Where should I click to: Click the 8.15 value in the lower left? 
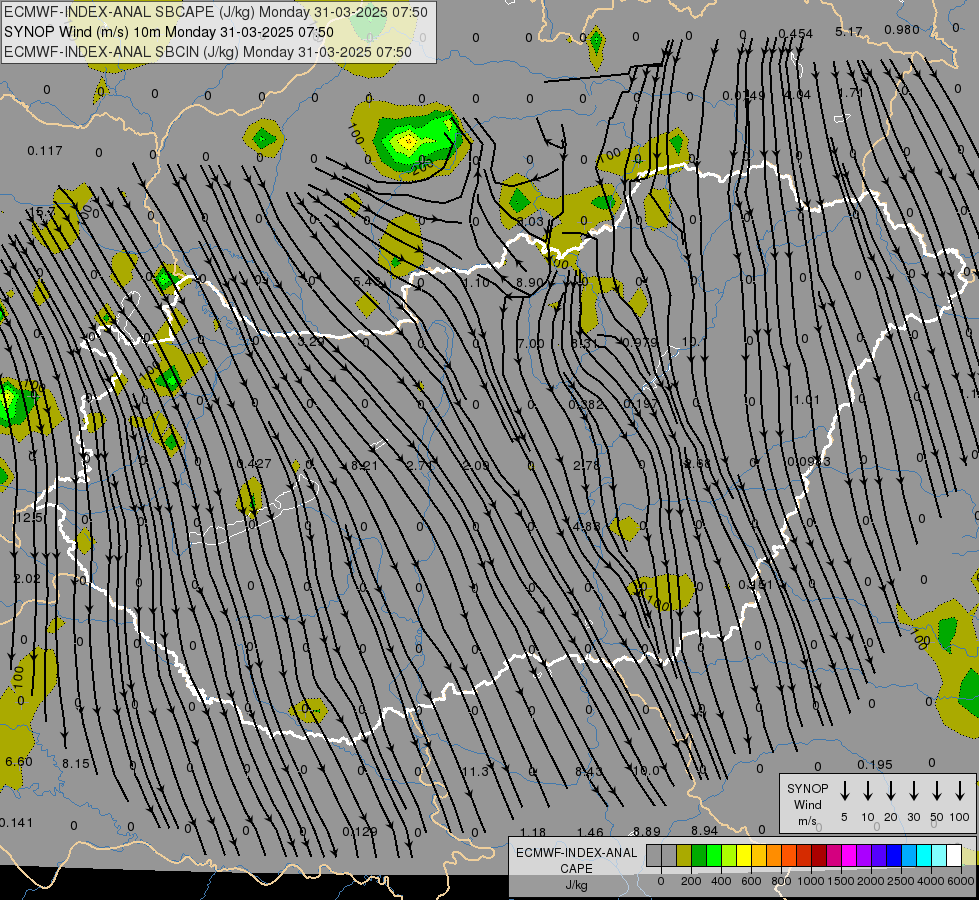tap(76, 763)
